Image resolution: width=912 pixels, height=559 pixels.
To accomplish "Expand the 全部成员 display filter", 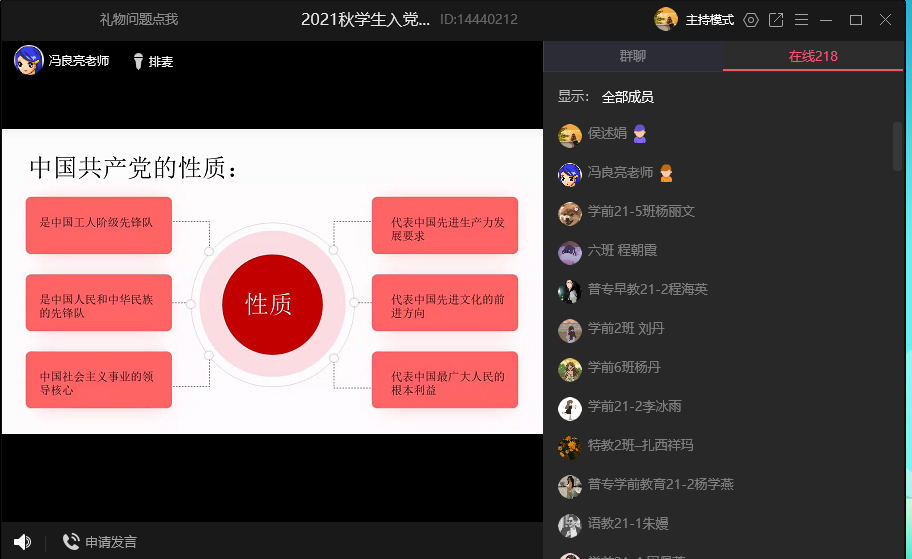I will point(627,97).
